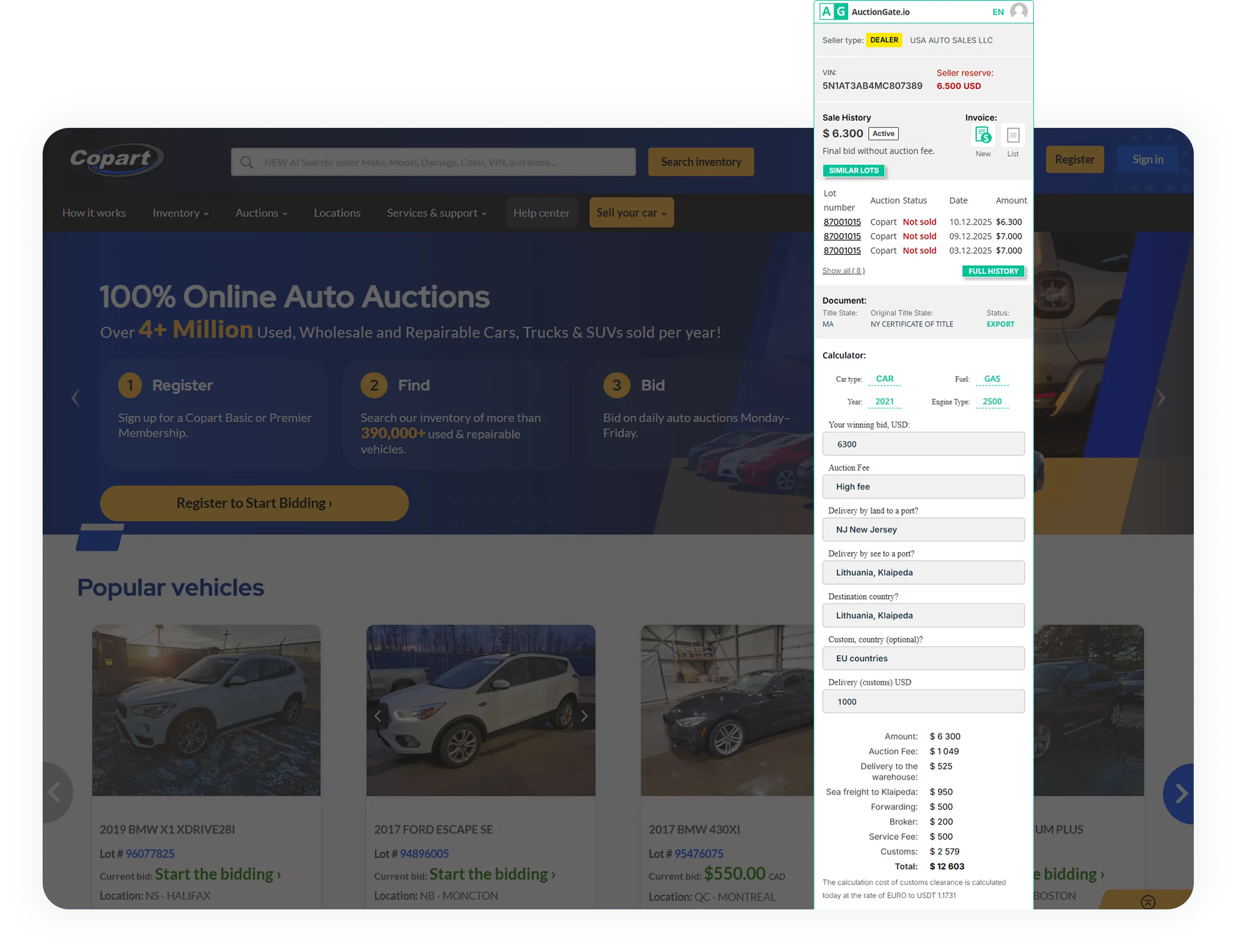Open the How it works page
Image resolution: width=1240 pixels, height=952 pixels.
coord(94,213)
